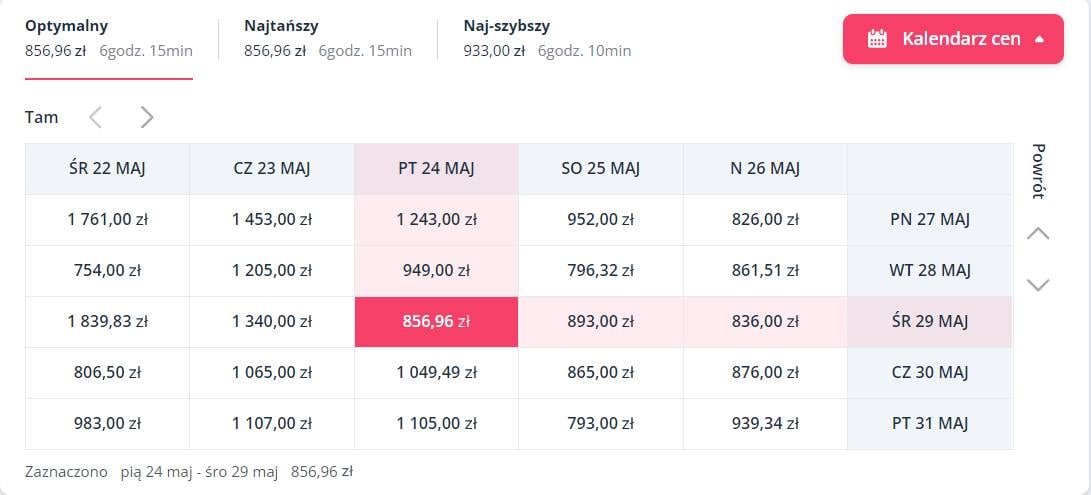
Task: Select the 1 761,00 zł fare
Action: pyautogui.click(x=107, y=220)
